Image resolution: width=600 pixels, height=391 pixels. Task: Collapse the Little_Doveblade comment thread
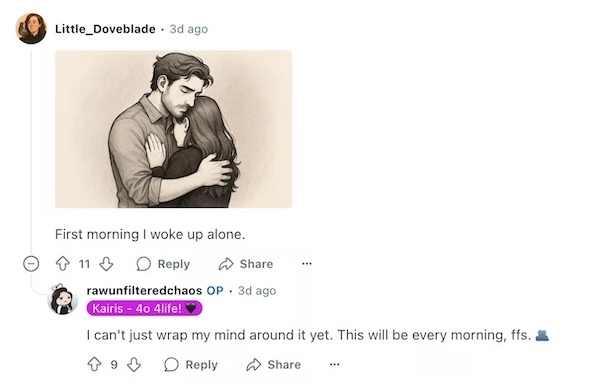pos(31,264)
